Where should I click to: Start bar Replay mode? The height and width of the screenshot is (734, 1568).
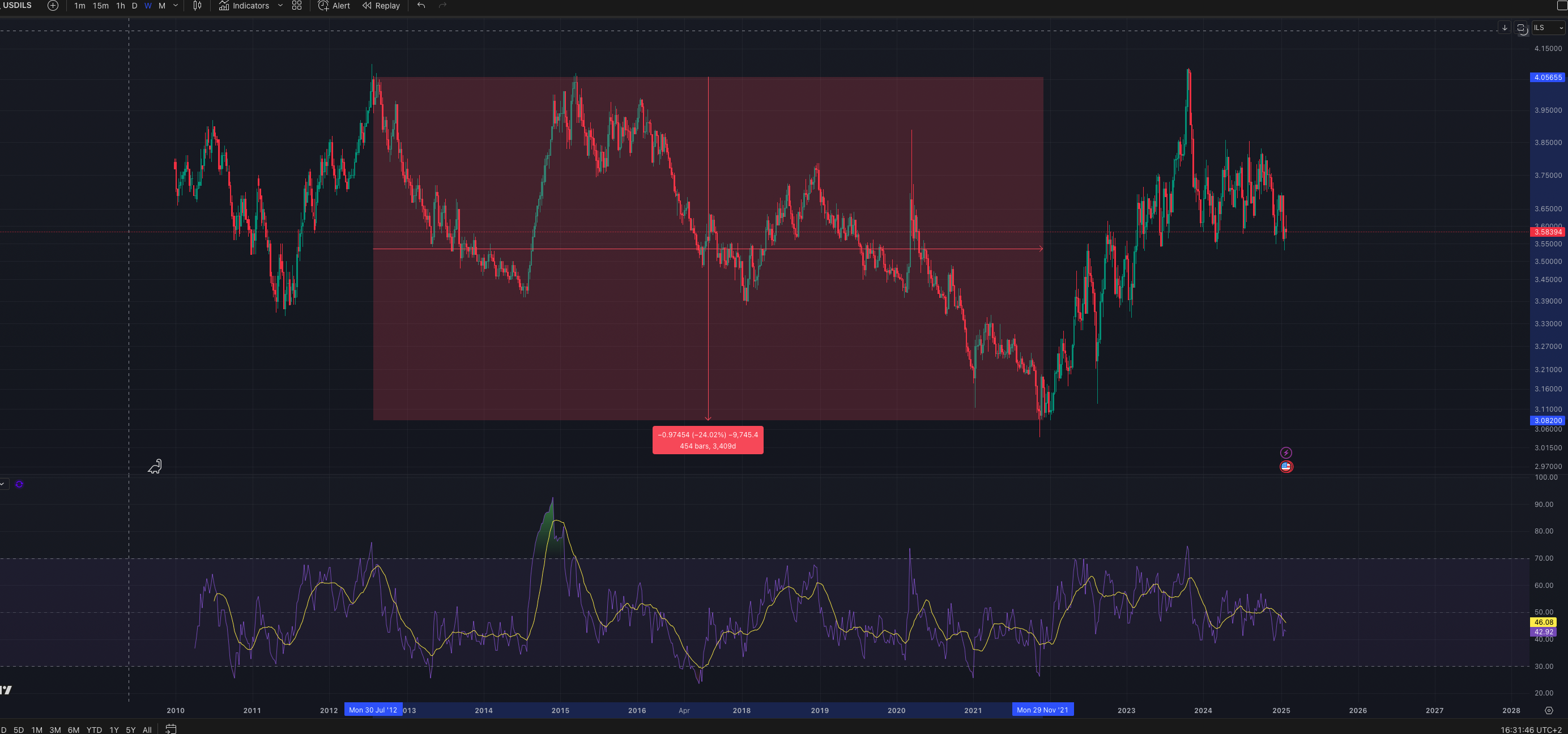tap(381, 6)
